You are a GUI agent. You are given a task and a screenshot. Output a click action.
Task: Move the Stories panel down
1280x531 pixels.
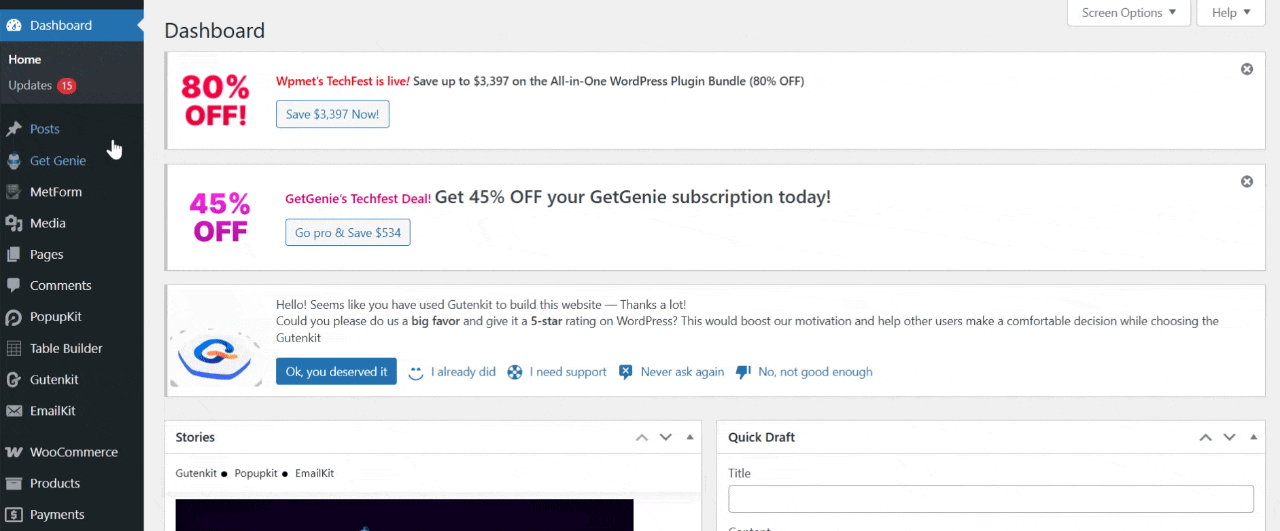[666, 438]
